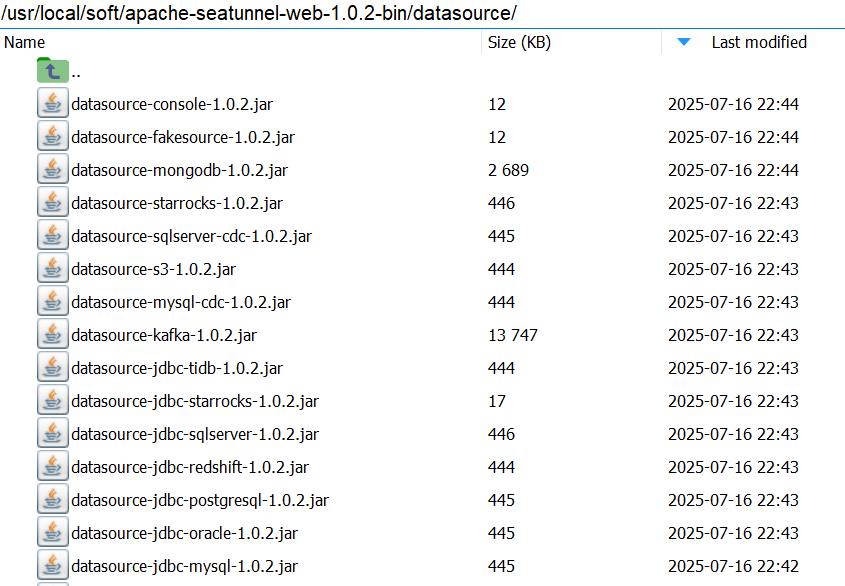Click the jar icon for datasource-s3-1.0.2.jar

53,268
